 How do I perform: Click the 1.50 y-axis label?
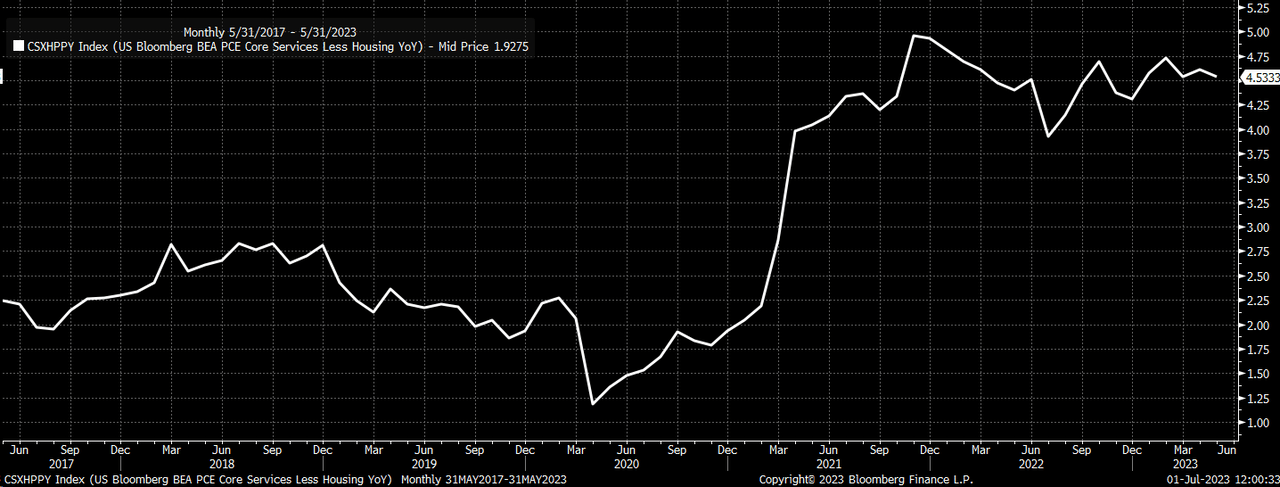click(1257, 374)
